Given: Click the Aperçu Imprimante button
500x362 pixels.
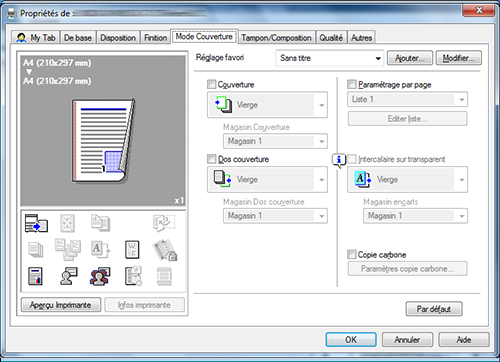Looking at the screenshot, I should 61,305.
